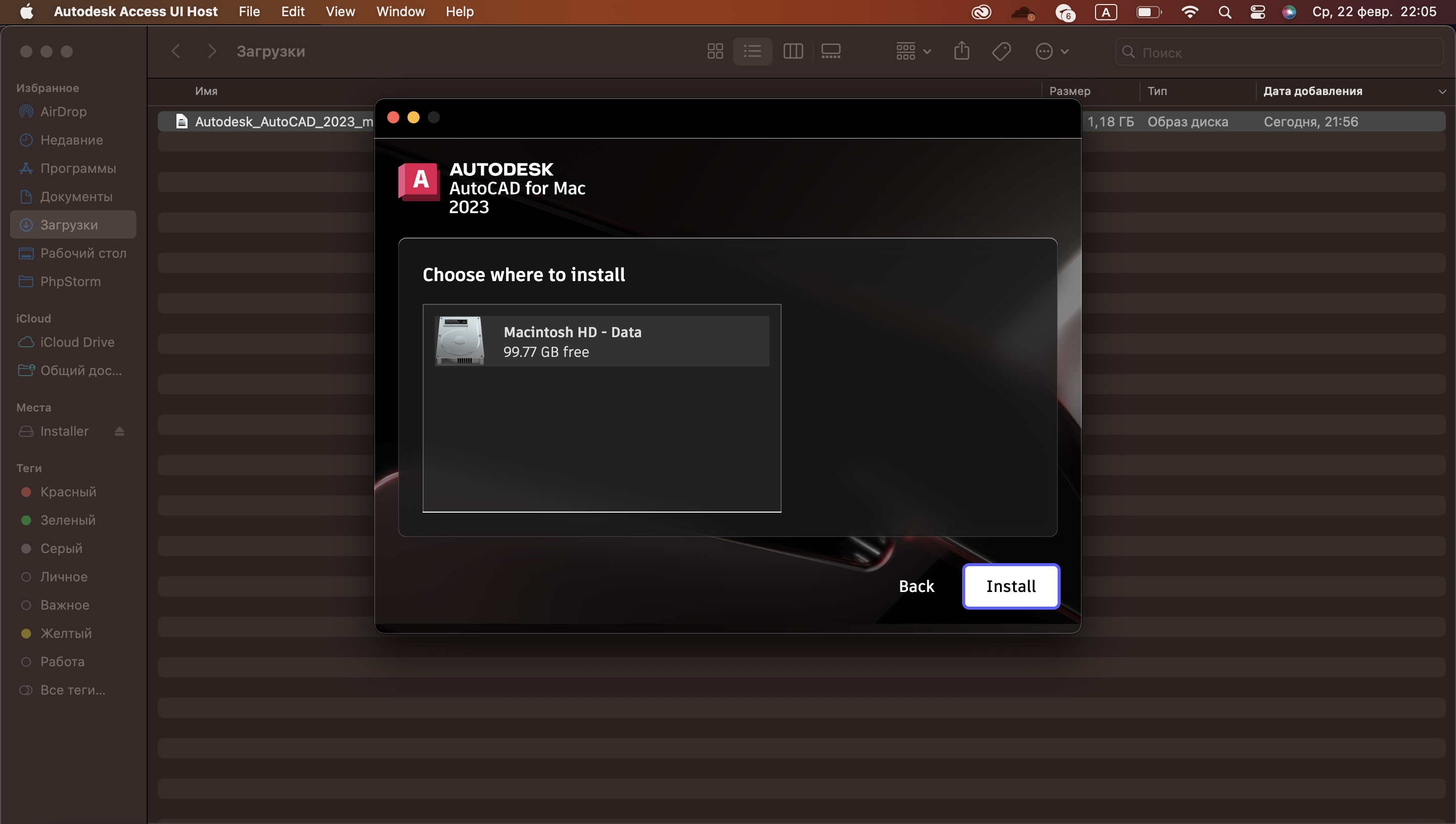Click the Install button
Viewport: 1456px width, 824px height.
pyautogui.click(x=1011, y=586)
